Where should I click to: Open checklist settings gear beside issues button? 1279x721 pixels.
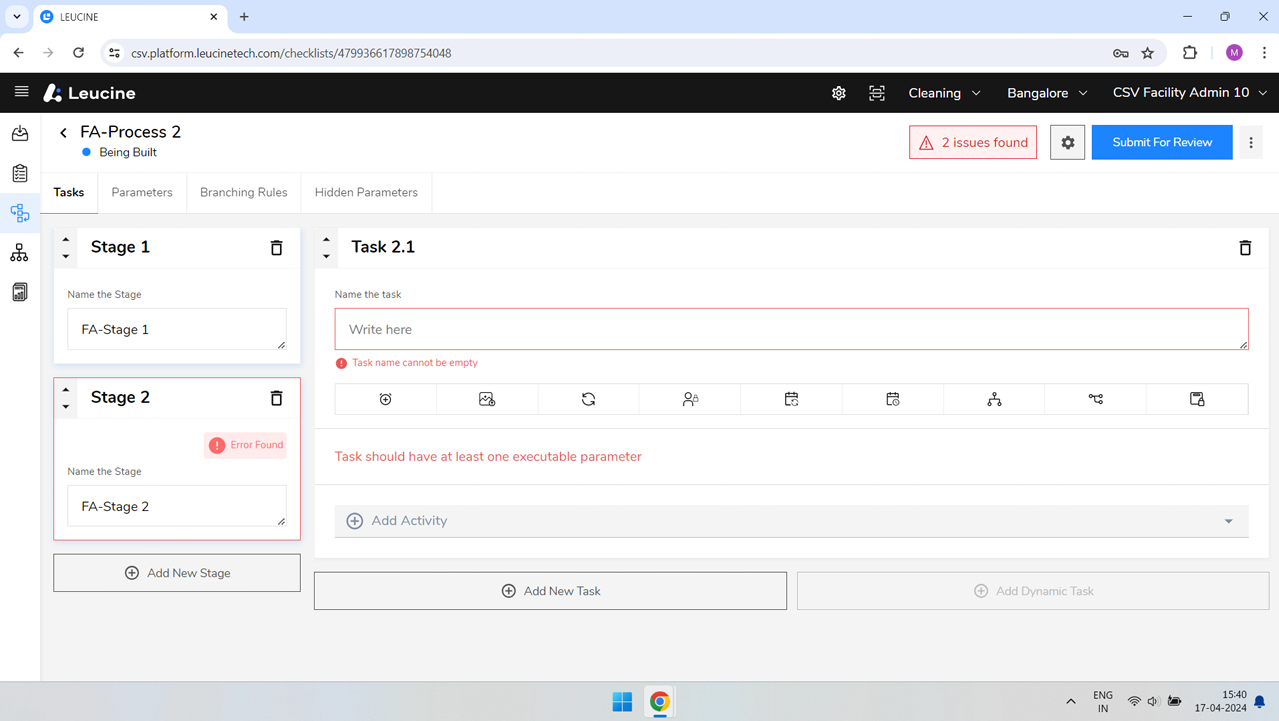1067,143
